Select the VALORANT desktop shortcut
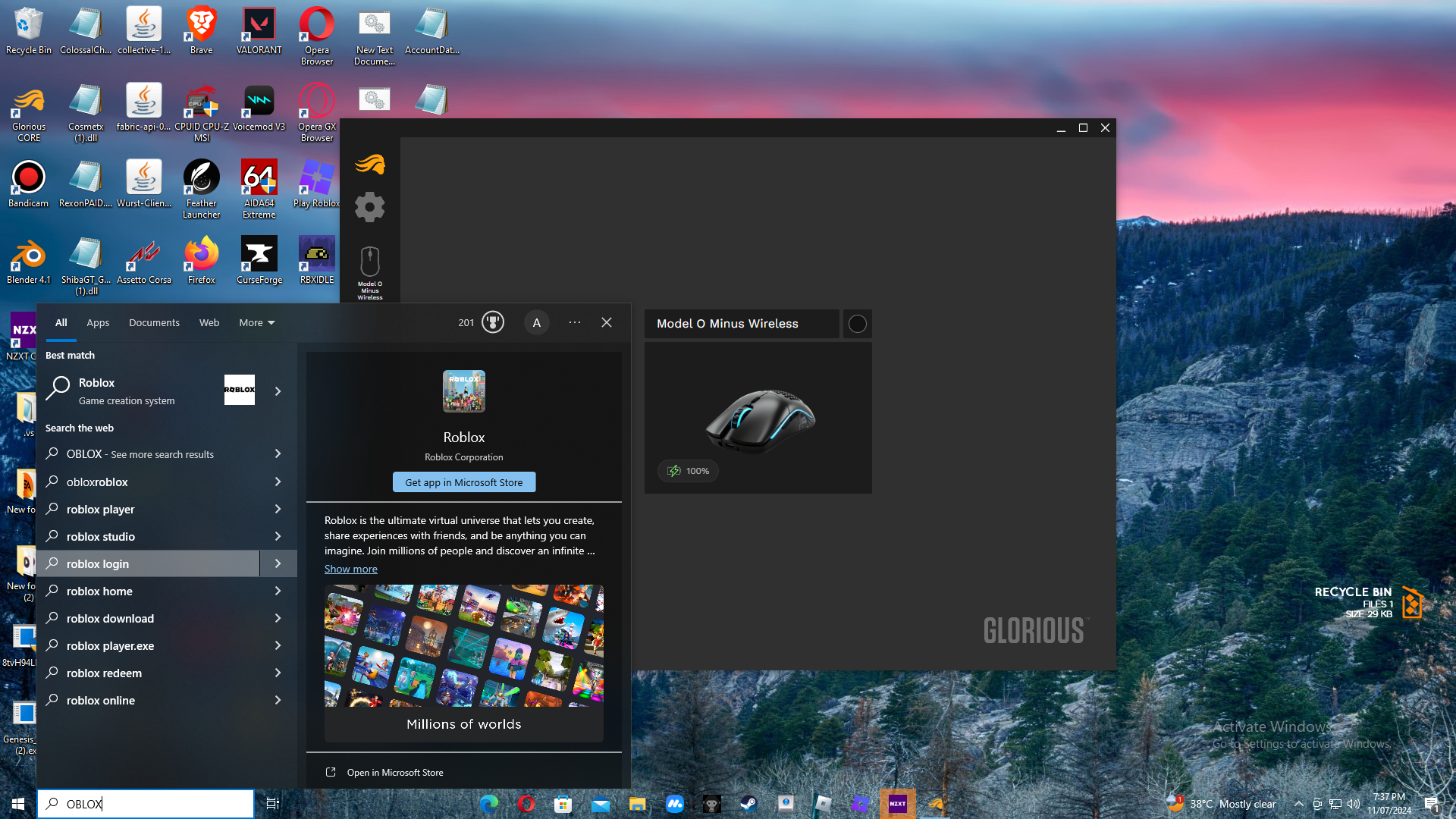Viewport: 1456px width, 819px height. (259, 32)
